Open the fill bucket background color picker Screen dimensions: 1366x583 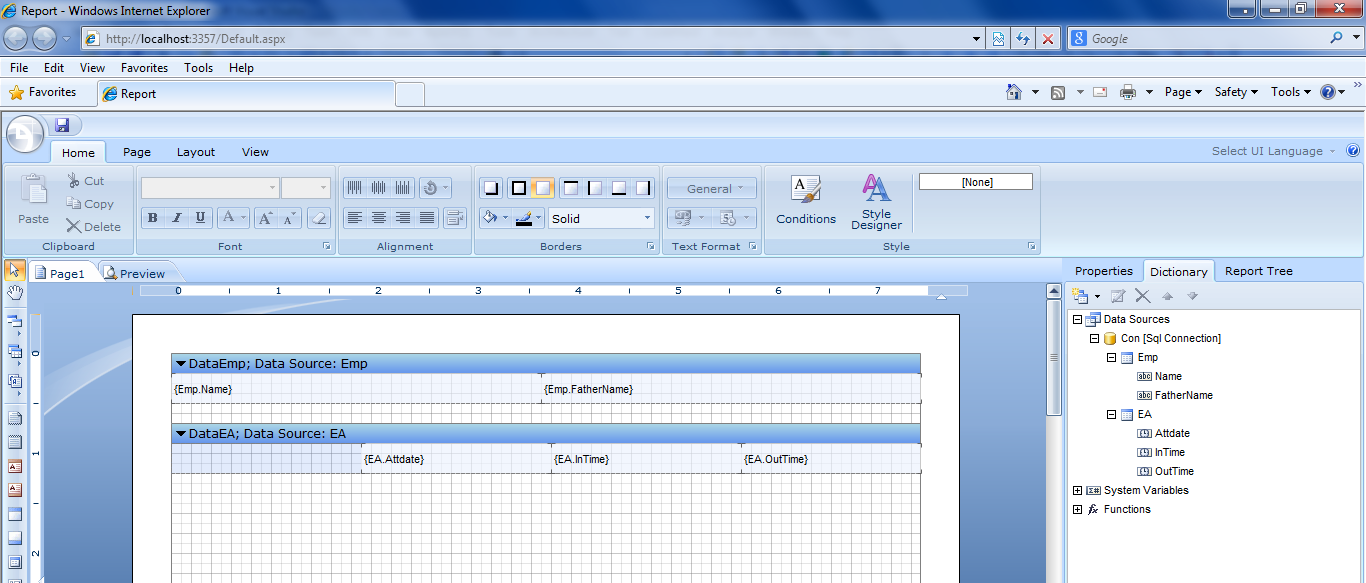[495, 218]
